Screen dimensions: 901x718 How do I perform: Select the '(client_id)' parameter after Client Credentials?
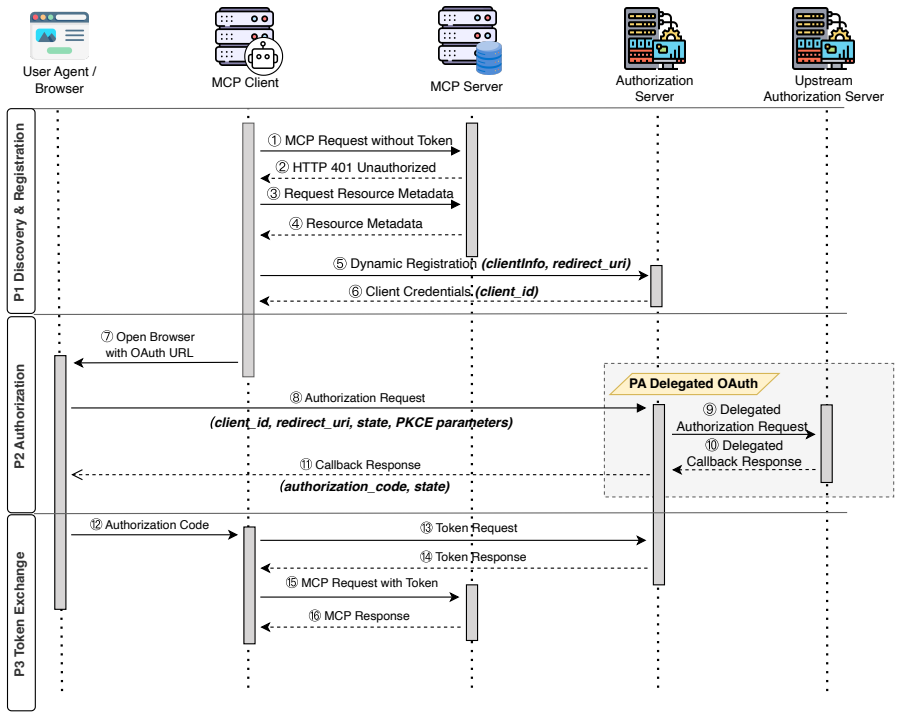(x=507, y=292)
